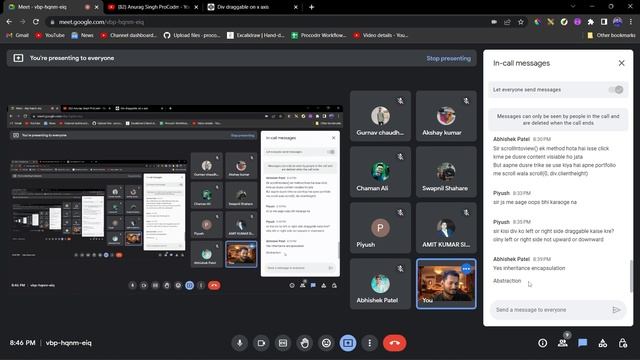Select AMIT KUMAR participant tile
Image resolution: width=640 pixels, height=360 pixels.
[x=446, y=228]
